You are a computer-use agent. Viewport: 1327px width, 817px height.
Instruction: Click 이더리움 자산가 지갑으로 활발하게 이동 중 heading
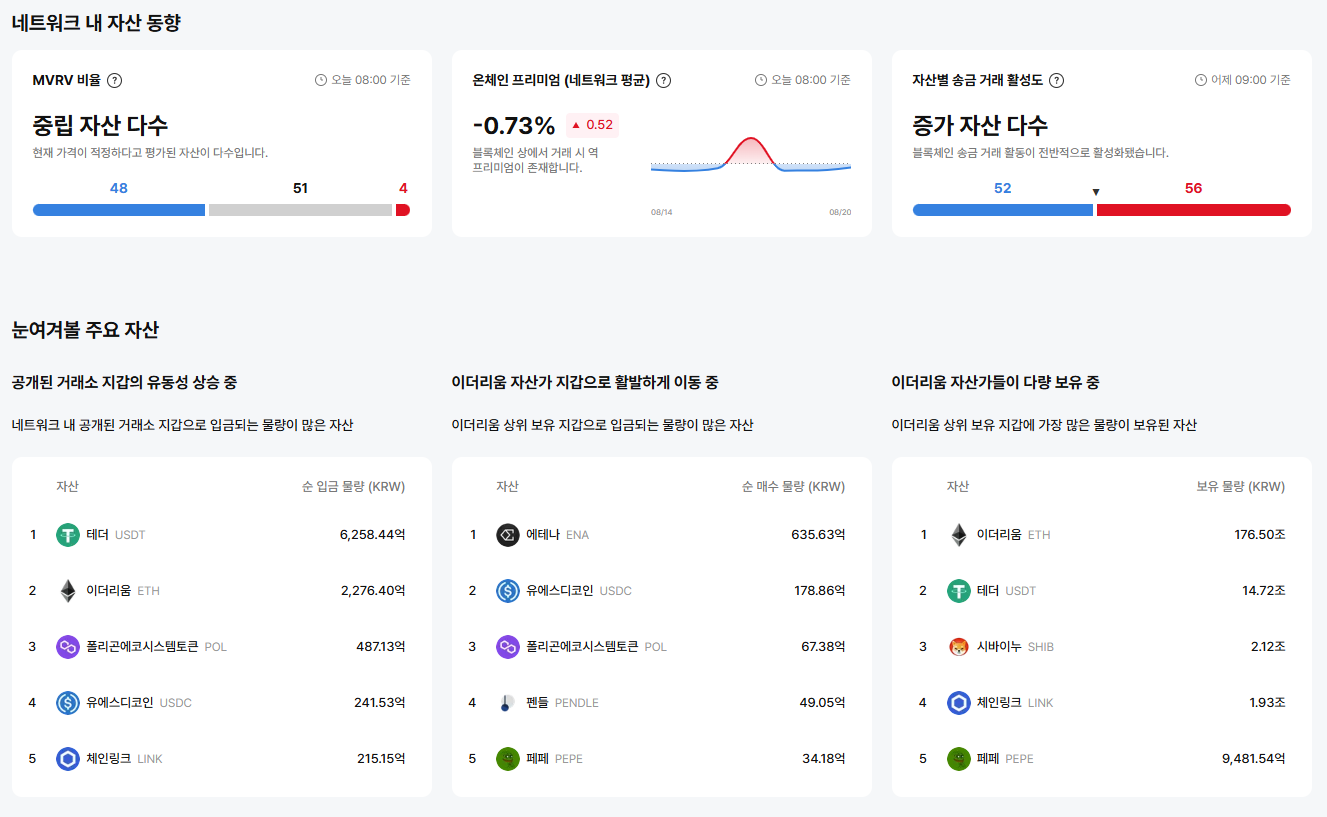pyautogui.click(x=585, y=383)
